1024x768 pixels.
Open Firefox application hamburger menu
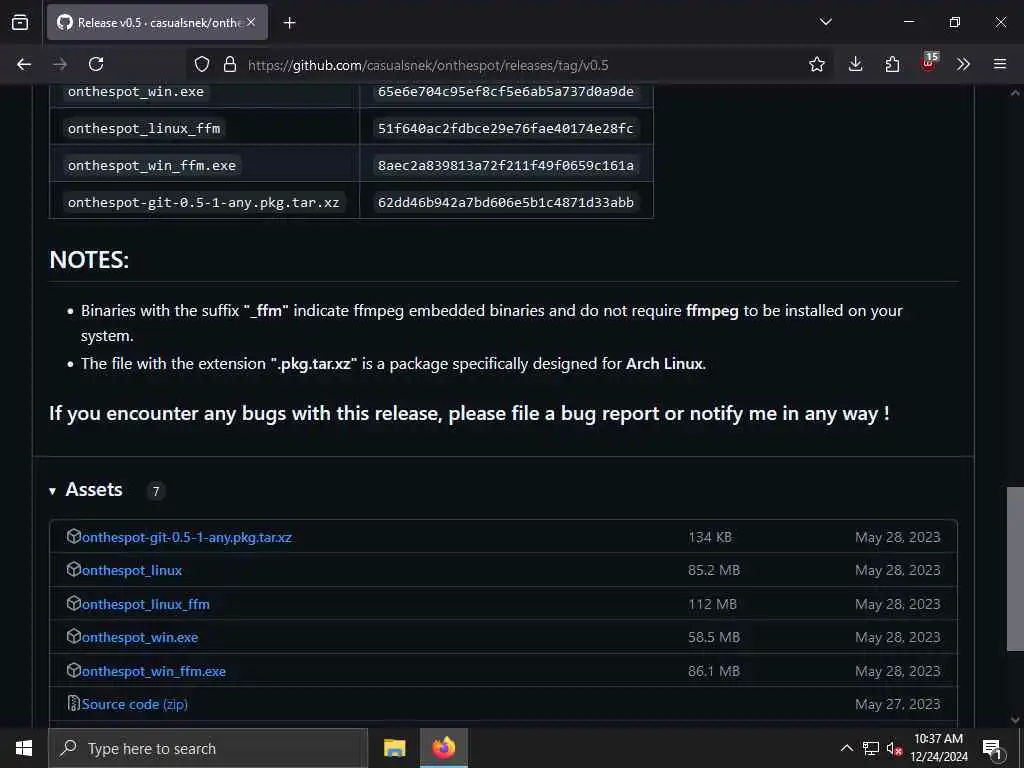click(1000, 64)
